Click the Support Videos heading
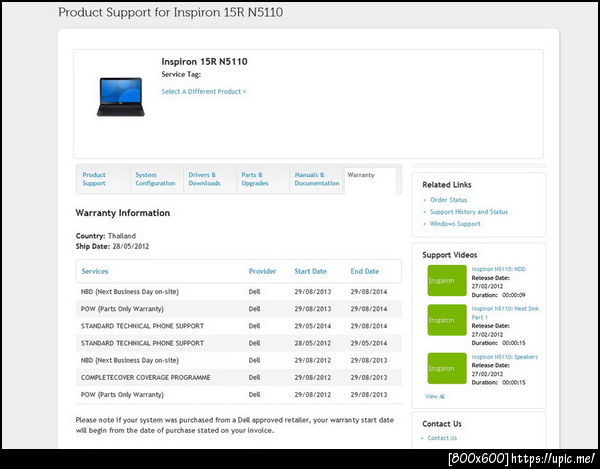Screen dimensions: 600x469 450,255
